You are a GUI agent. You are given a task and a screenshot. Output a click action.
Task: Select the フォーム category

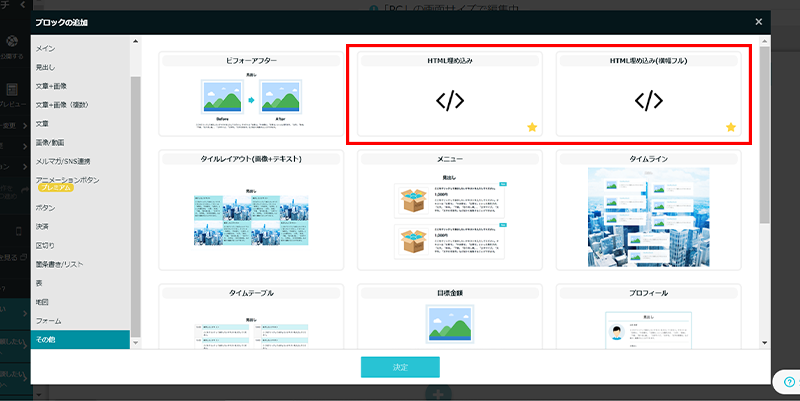coord(50,321)
